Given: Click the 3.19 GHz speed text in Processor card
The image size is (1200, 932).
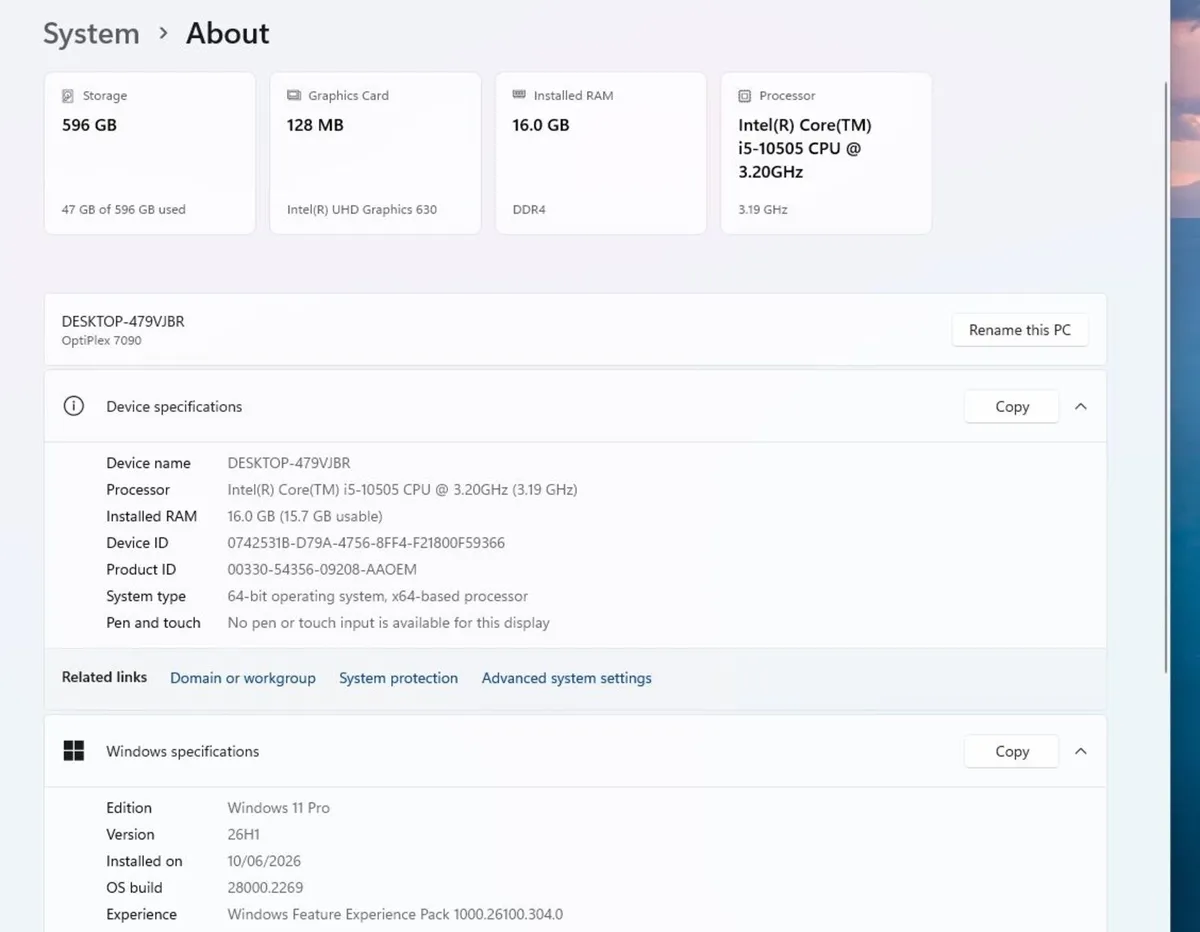Looking at the screenshot, I should 763,210.
